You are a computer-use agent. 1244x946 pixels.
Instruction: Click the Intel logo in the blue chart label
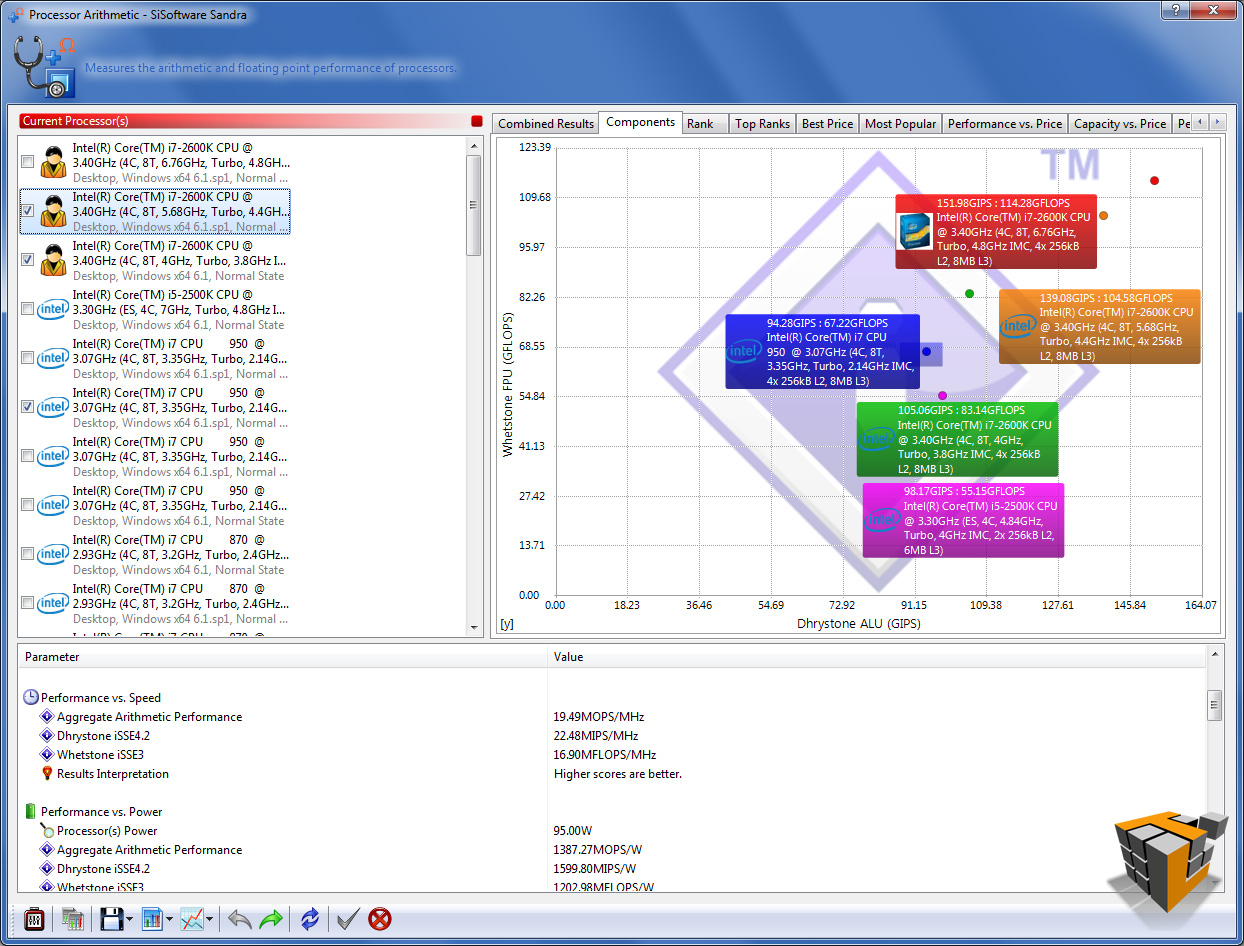point(745,351)
